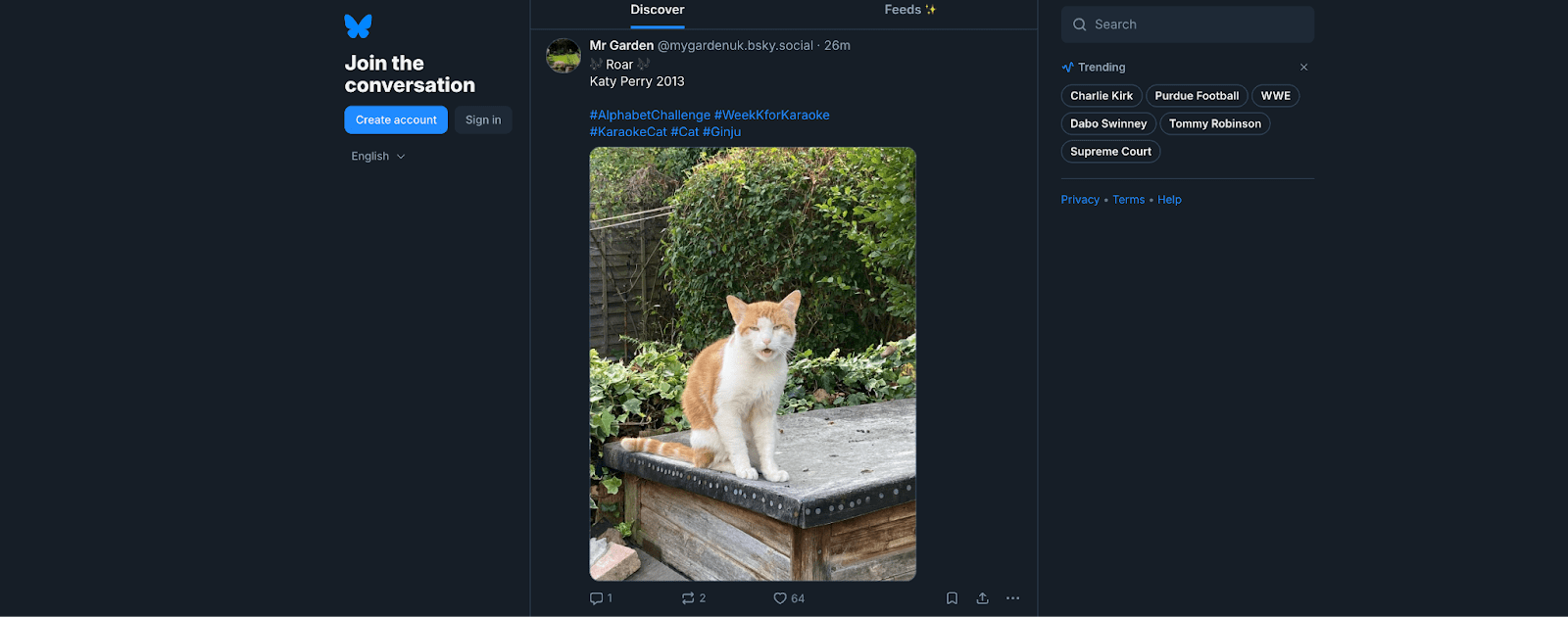
Task: Select the Purdue Football trending topic
Action: pos(1197,96)
